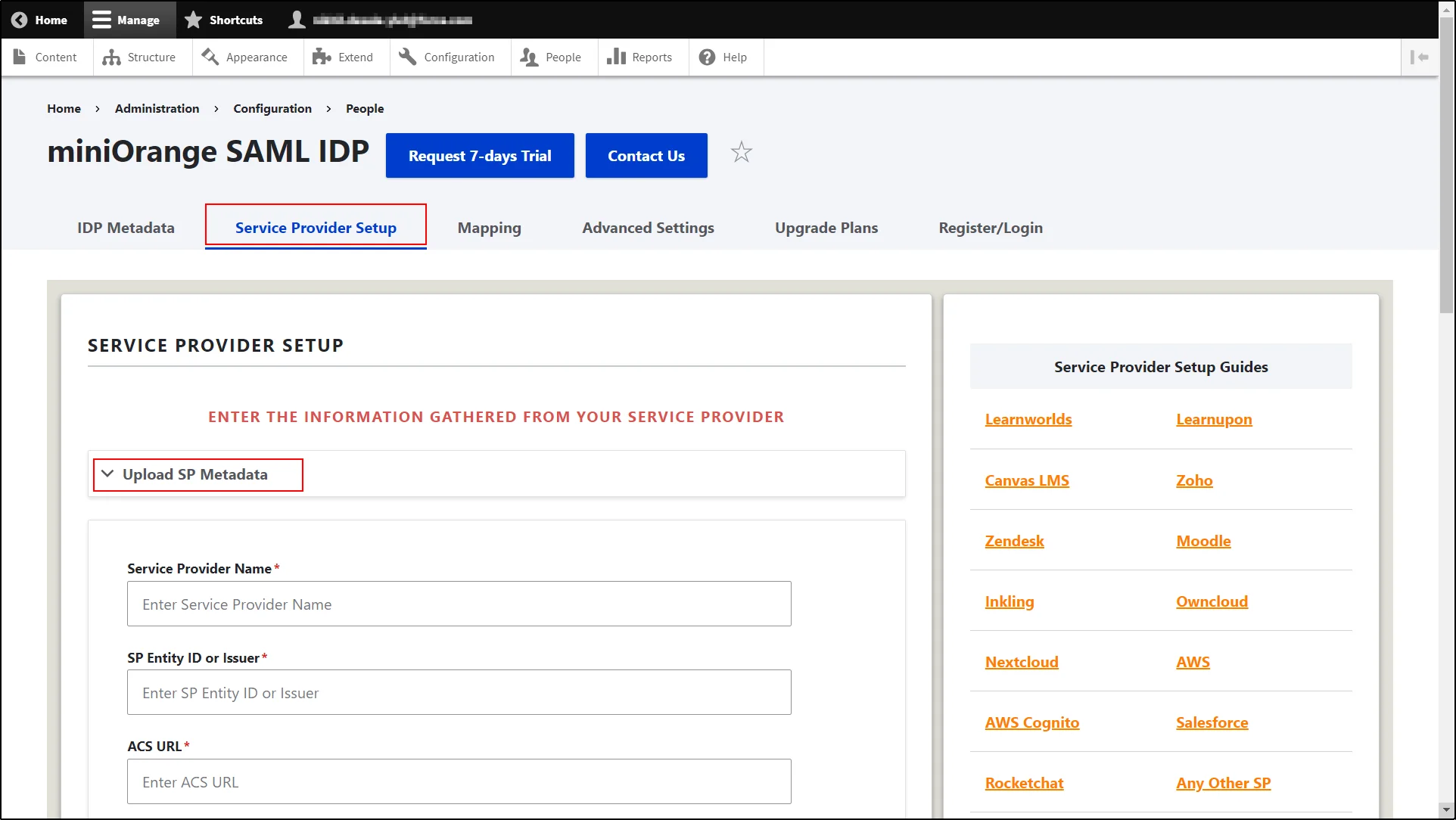
Task: Switch to Advanced Settings tab
Action: coord(649,228)
